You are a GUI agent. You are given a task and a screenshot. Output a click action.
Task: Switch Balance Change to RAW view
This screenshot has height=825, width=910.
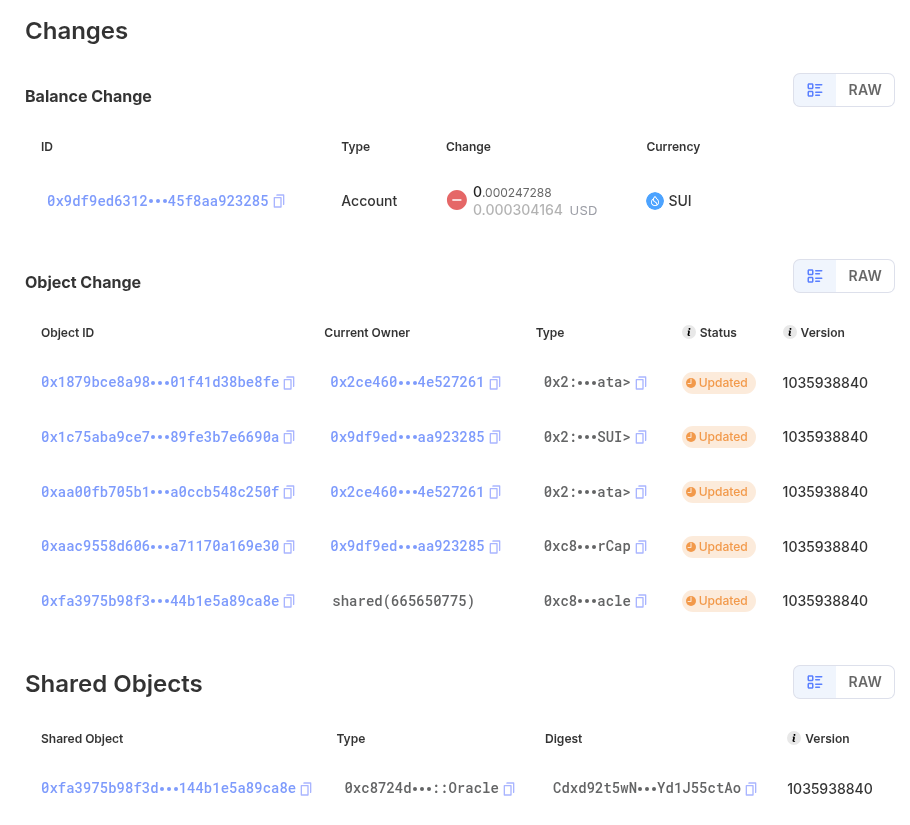coord(865,91)
